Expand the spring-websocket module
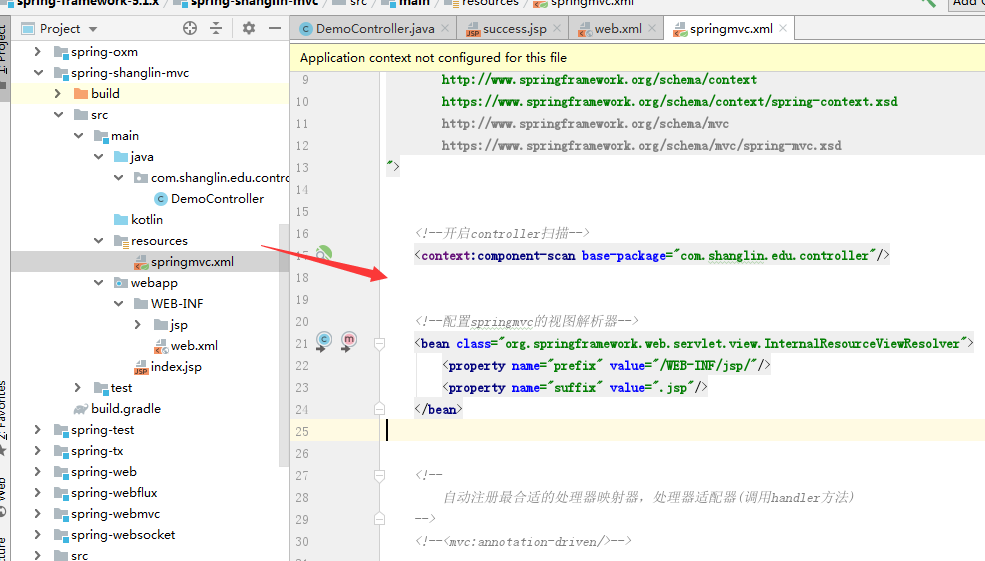 [x=38, y=535]
